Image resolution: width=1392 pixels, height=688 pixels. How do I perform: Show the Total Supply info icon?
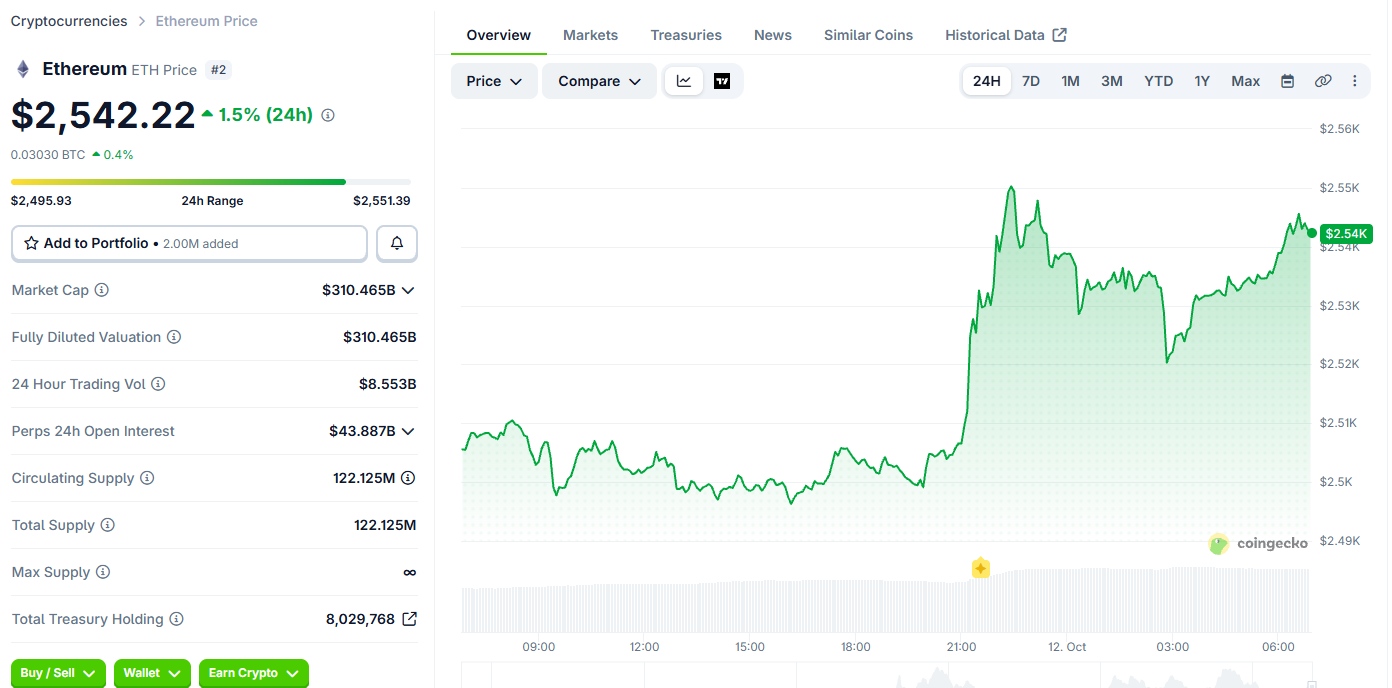pyautogui.click(x=108, y=525)
